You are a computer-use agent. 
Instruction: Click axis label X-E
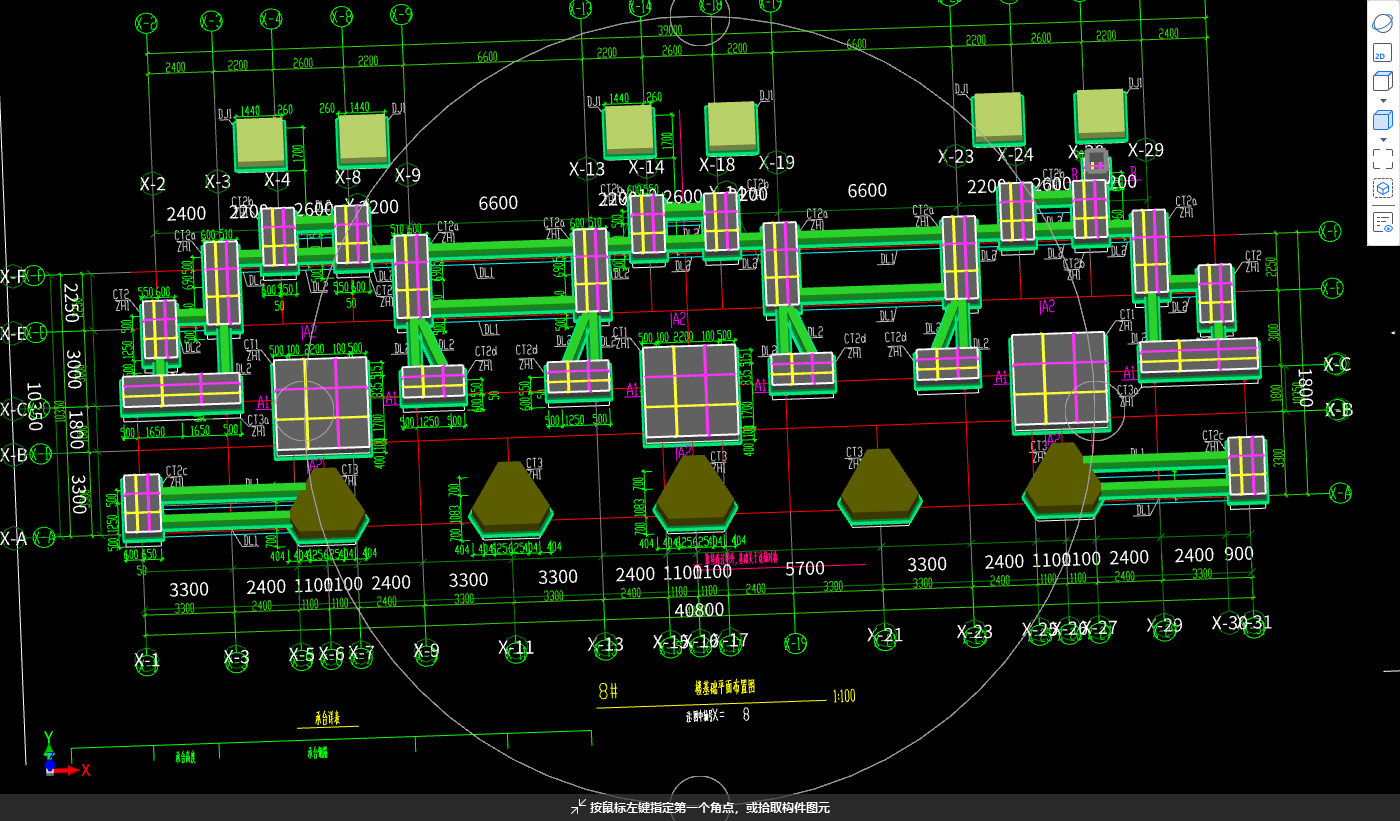[x=13, y=333]
